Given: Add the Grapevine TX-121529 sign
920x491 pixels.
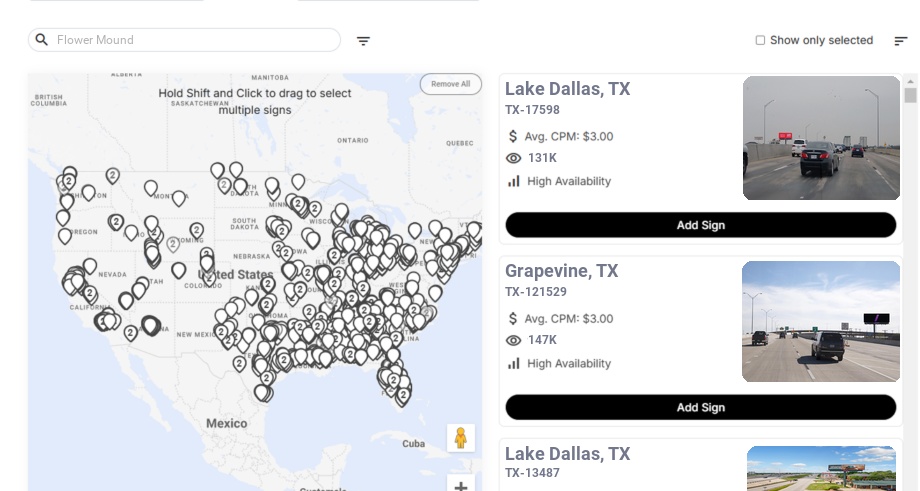Looking at the screenshot, I should point(700,407).
